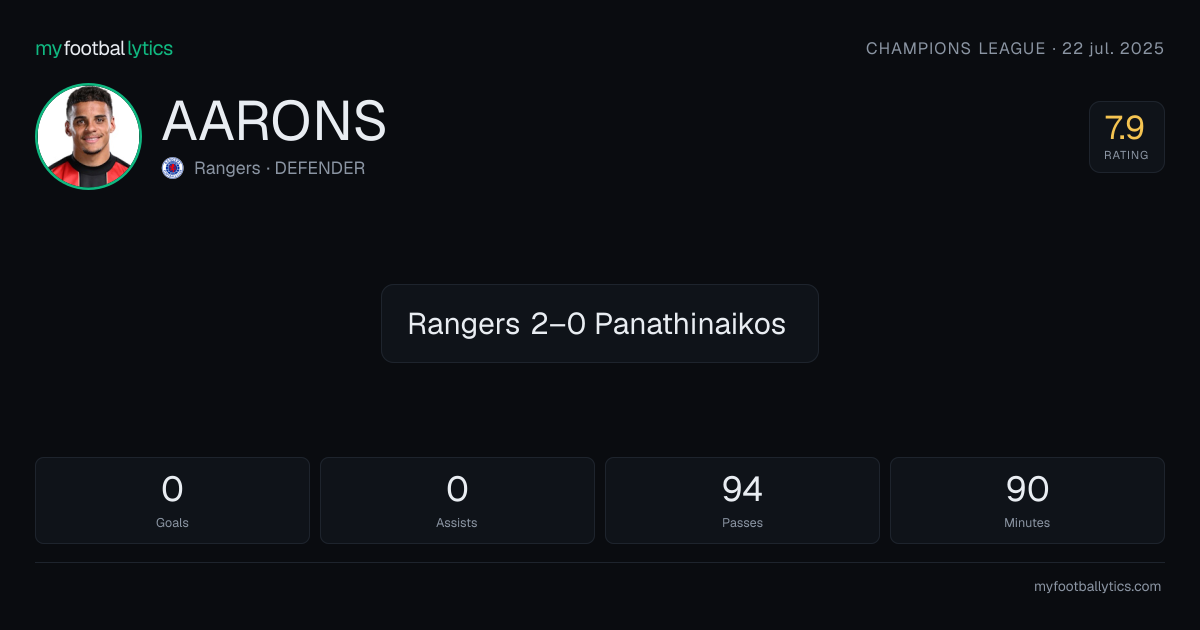
Task: Select the Goals stat card
Action: [172, 500]
